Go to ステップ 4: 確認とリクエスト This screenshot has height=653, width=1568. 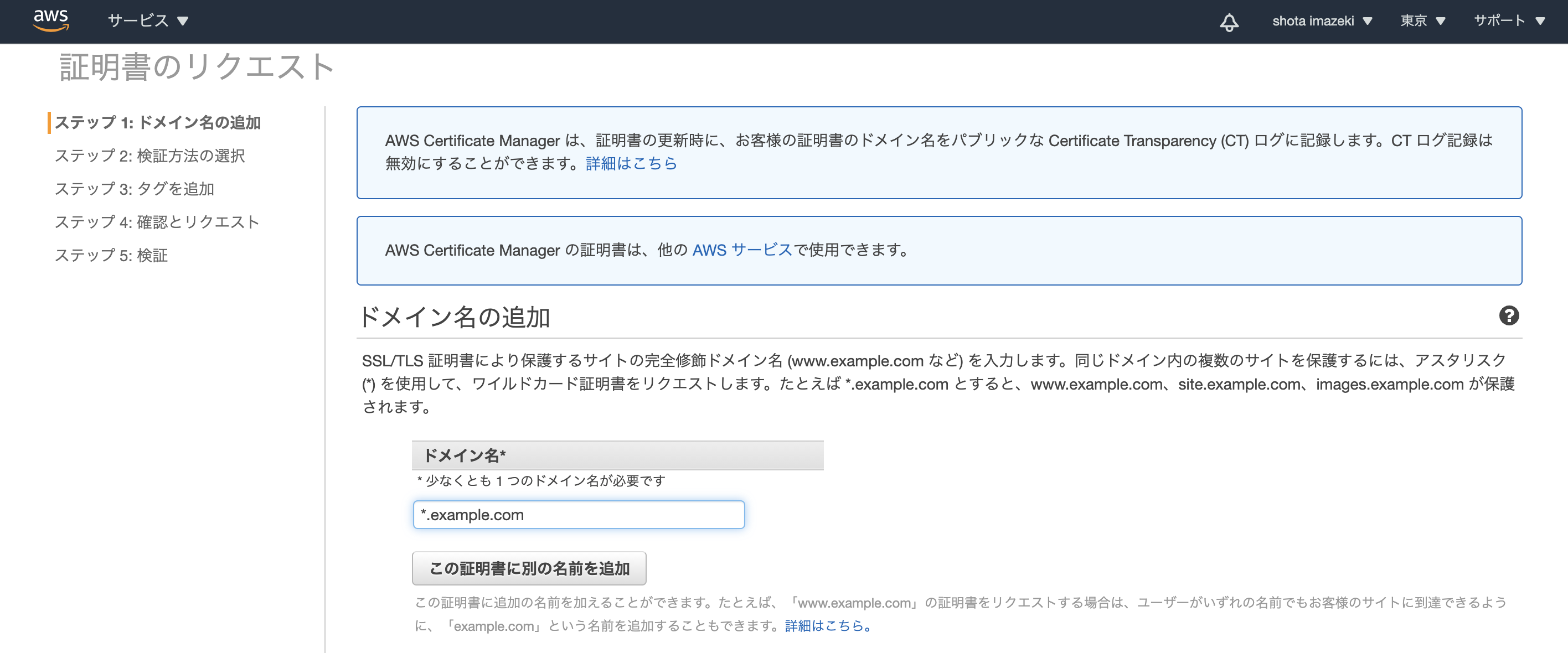157,222
